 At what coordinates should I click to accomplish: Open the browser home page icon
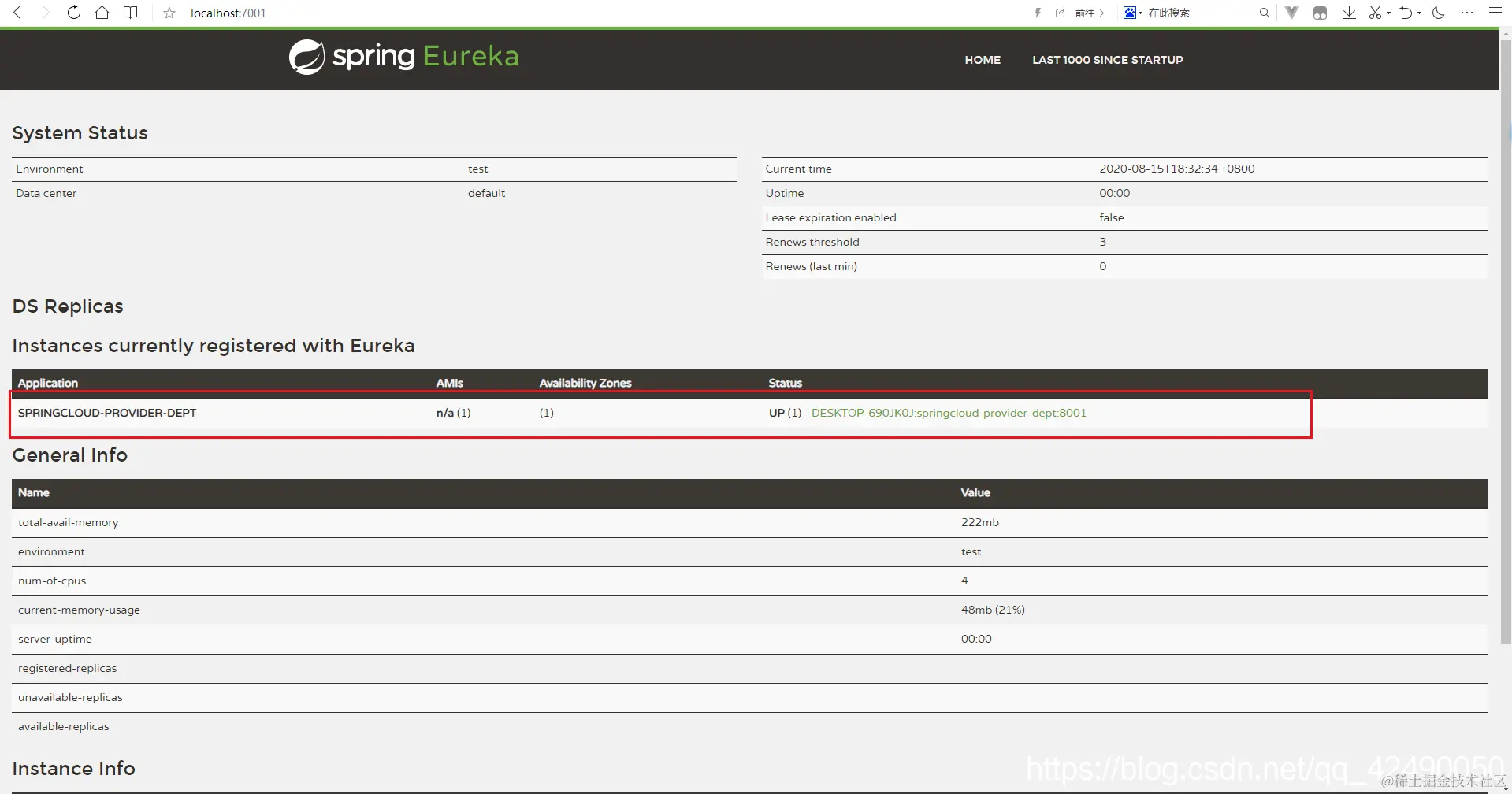pos(102,13)
